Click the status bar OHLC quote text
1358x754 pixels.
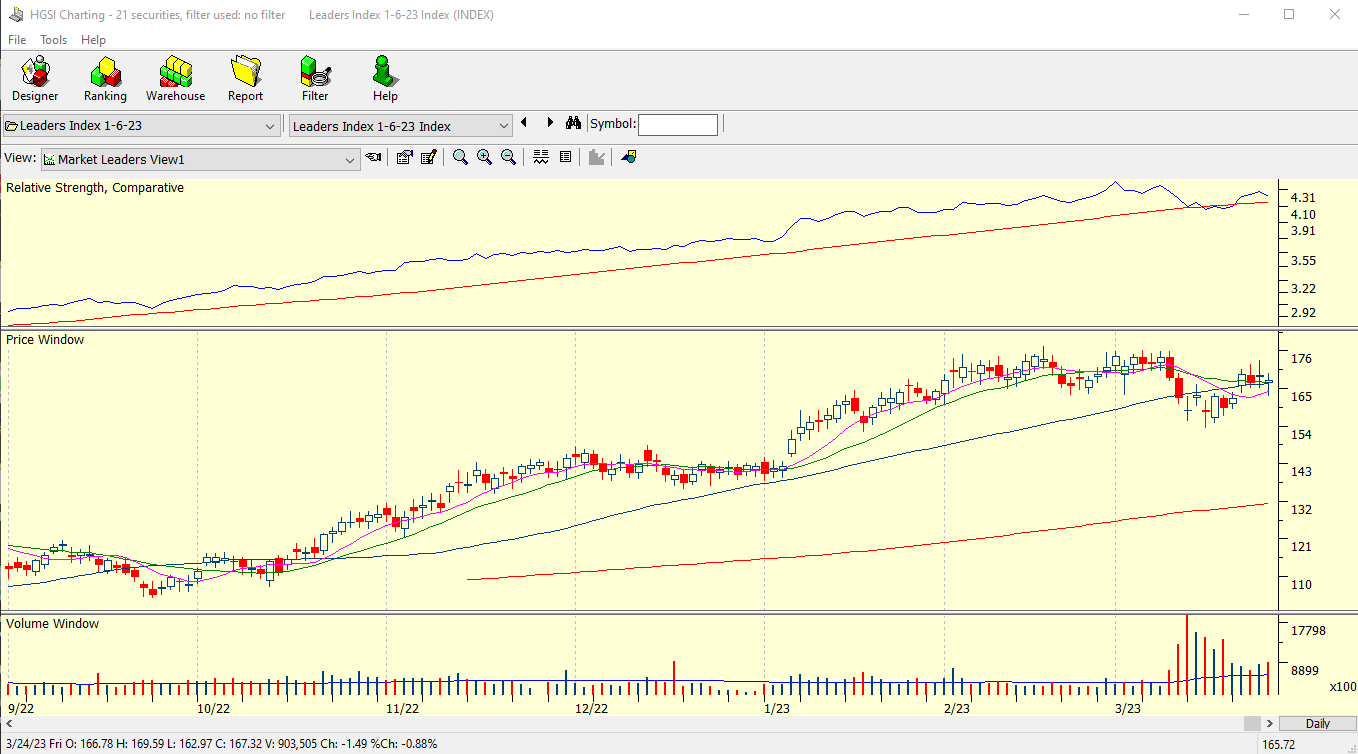pyautogui.click(x=221, y=744)
